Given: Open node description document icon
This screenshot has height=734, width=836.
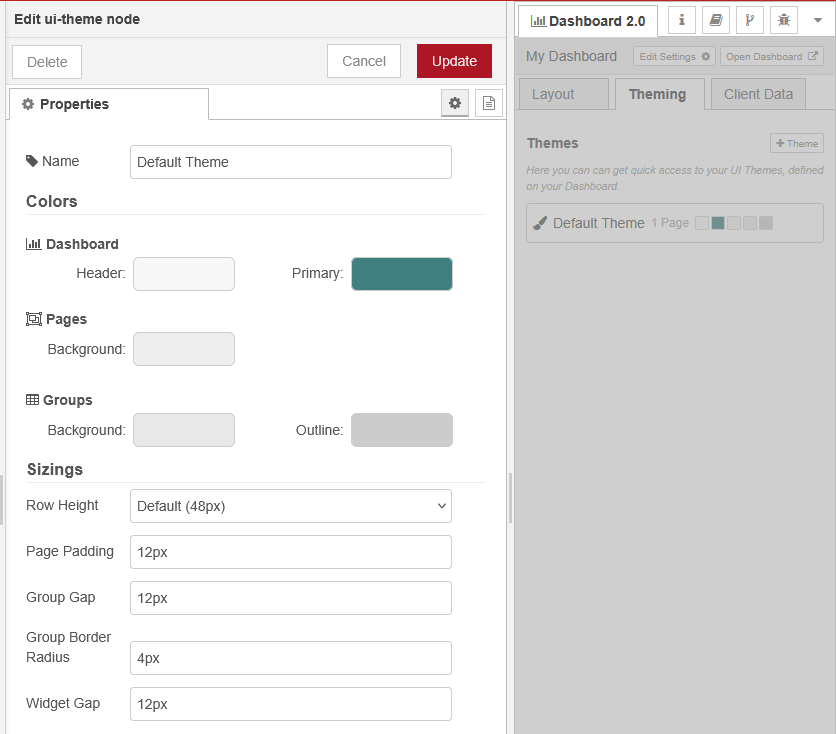Looking at the screenshot, I should [489, 103].
